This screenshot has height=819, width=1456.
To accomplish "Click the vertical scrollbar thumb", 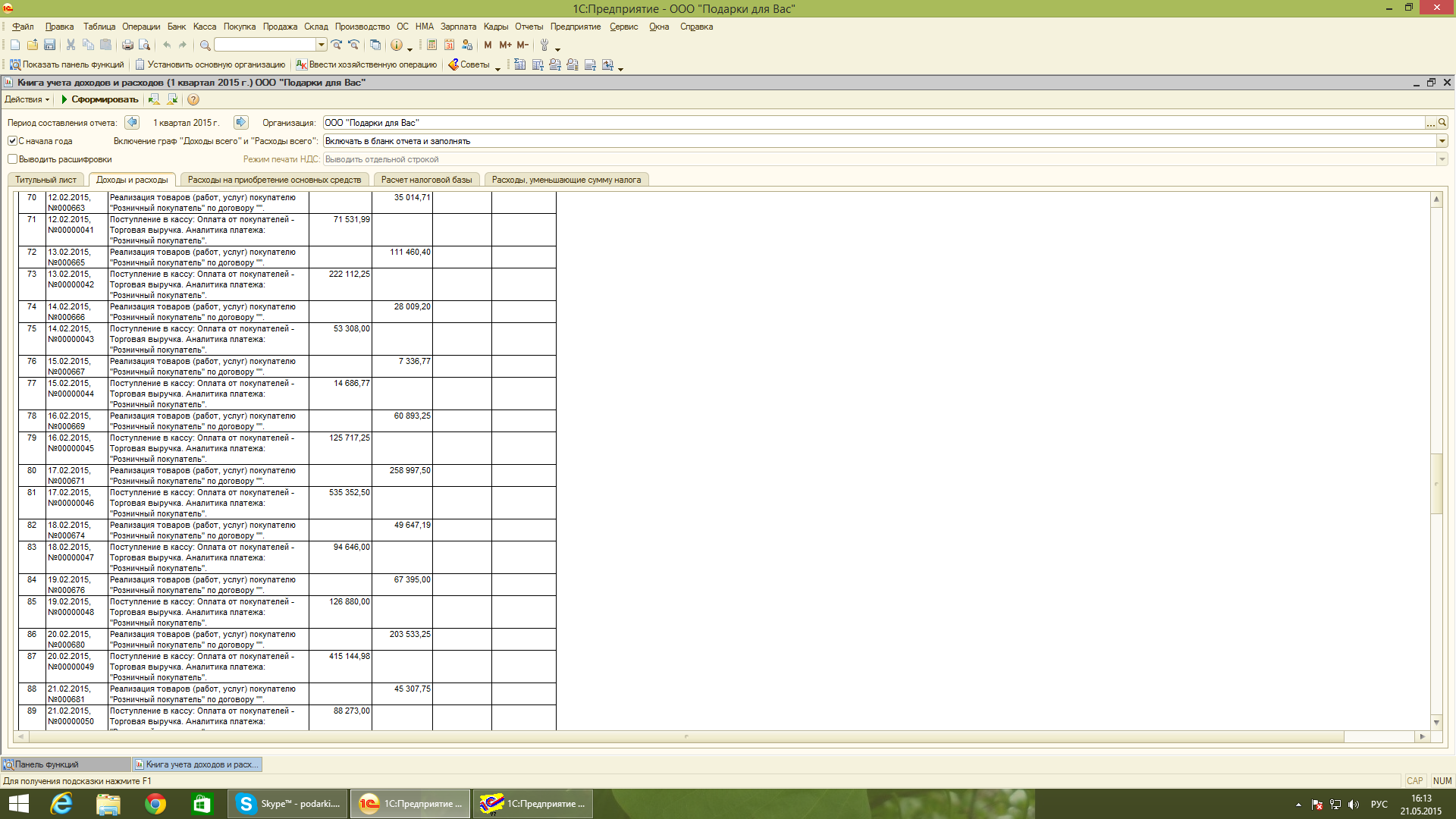I will [x=1436, y=484].
